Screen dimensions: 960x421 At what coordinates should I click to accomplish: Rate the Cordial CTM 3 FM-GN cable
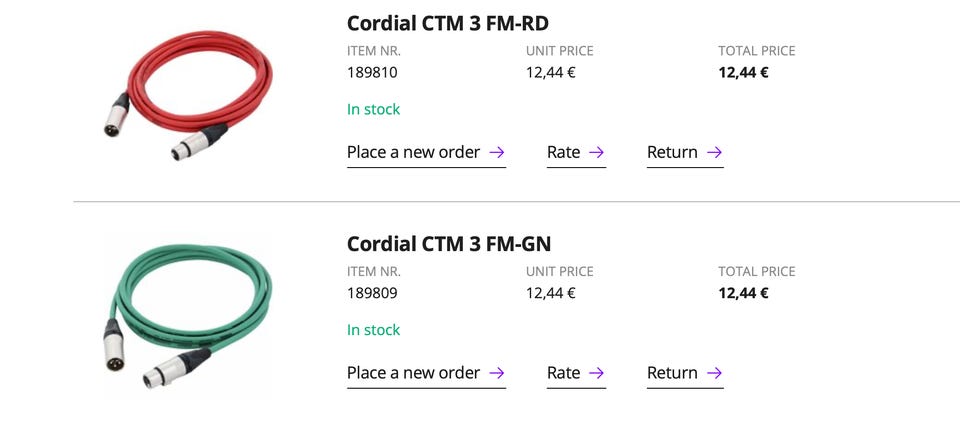[x=564, y=373]
